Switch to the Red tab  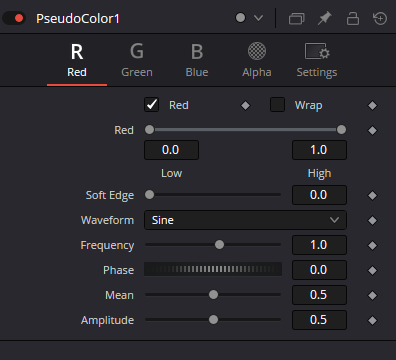coord(77,61)
